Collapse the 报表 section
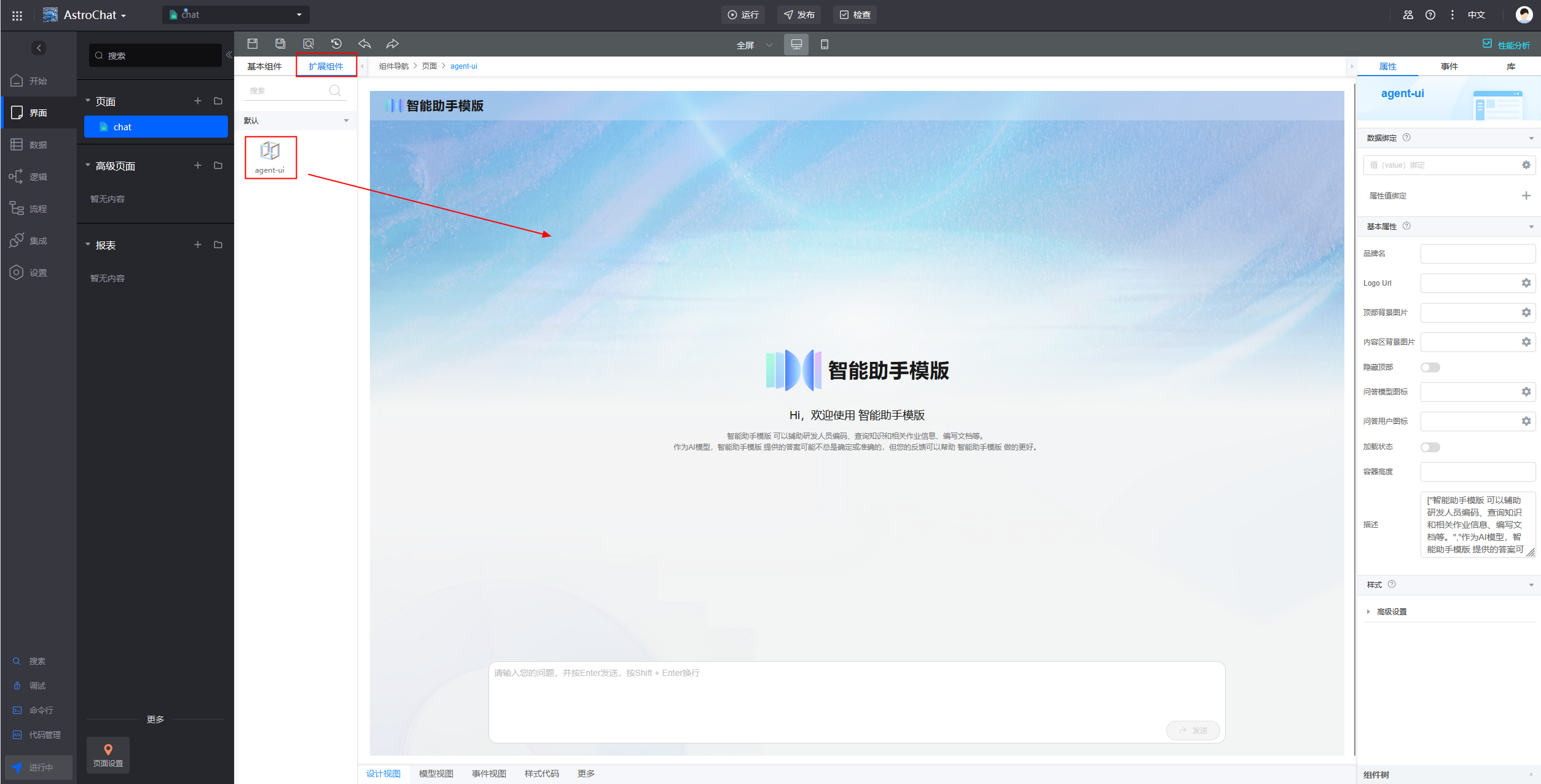1541x784 pixels. 88,245
